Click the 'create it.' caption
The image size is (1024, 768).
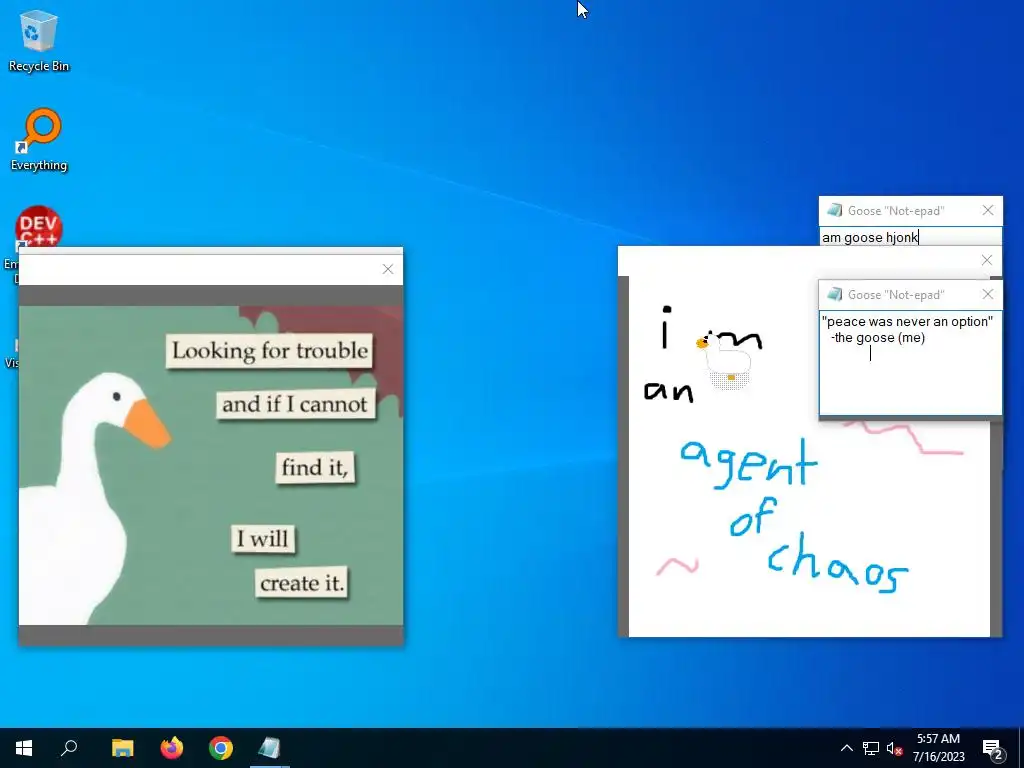[x=302, y=583]
